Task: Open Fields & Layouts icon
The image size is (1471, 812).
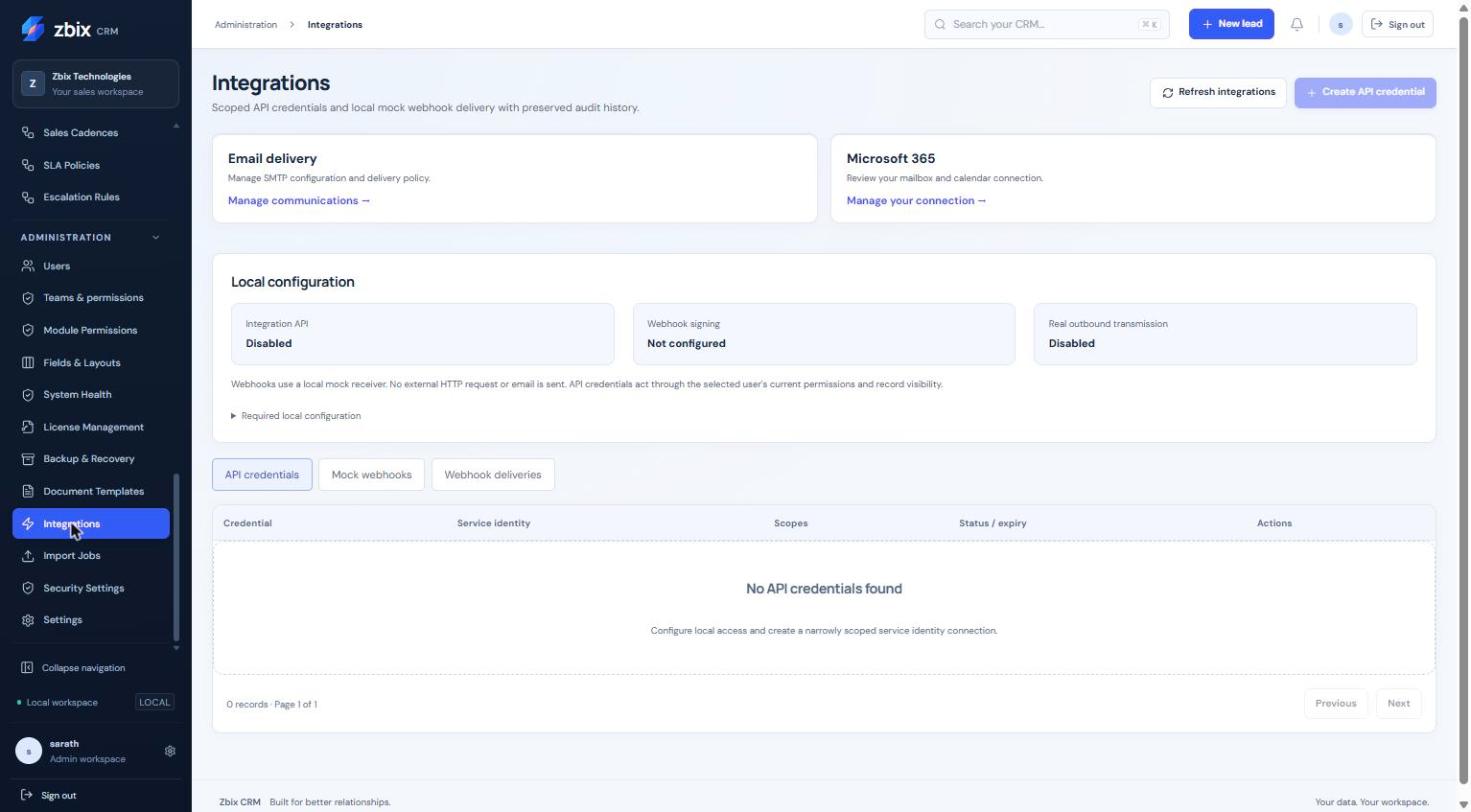Action: coord(28,363)
